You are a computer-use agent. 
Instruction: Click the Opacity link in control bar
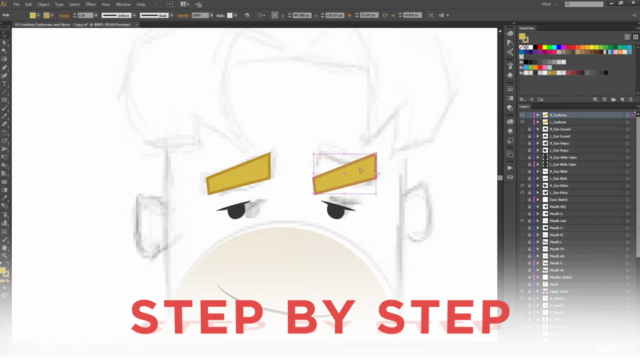183,16
